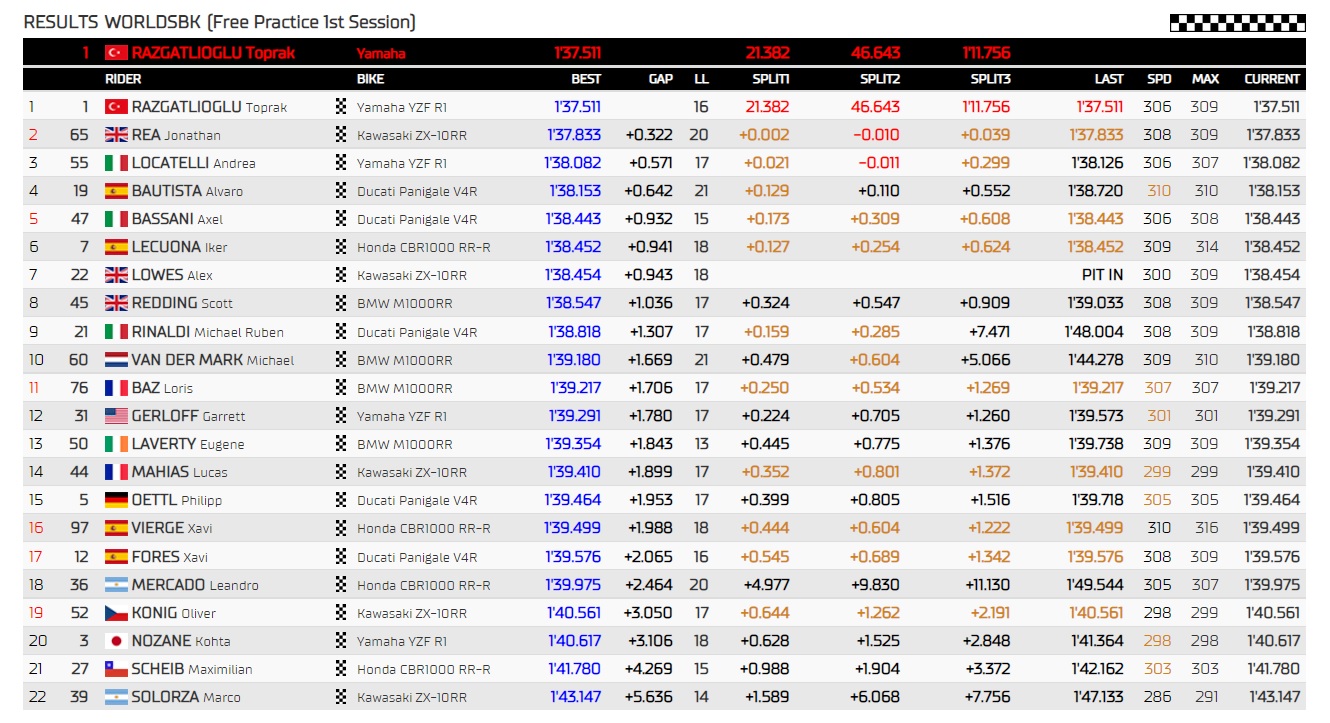Click Spanish flag beside Bautista Alvaro
This screenshot has height=723, width=1330.
coord(116,190)
